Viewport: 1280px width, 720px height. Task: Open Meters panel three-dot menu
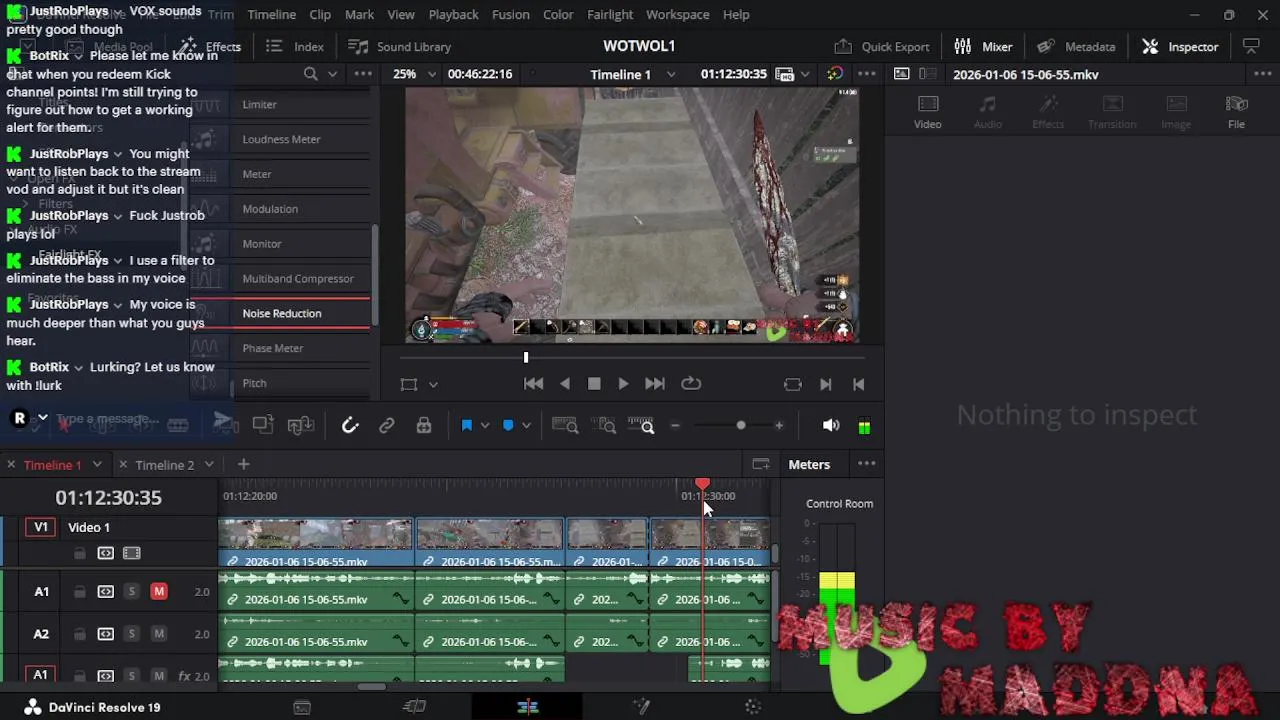point(866,464)
